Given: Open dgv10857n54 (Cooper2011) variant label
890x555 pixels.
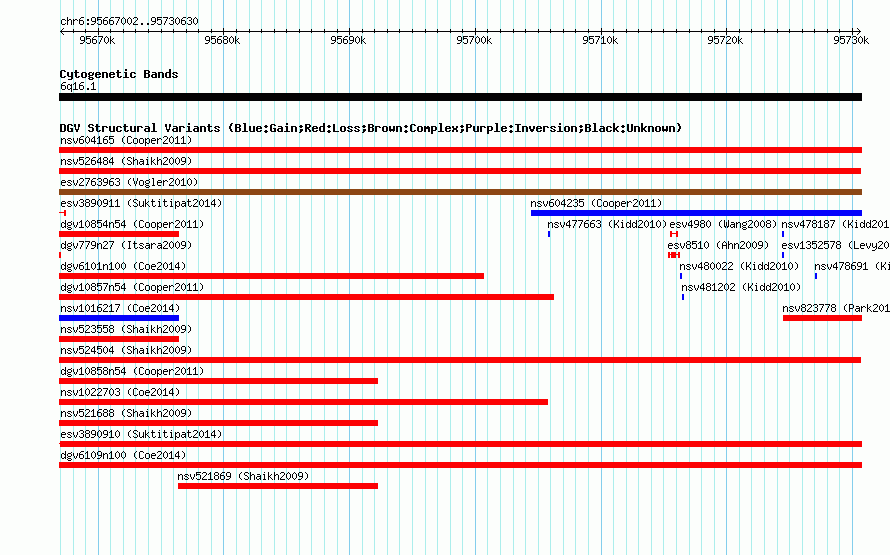Looking at the screenshot, I should click(132, 287).
